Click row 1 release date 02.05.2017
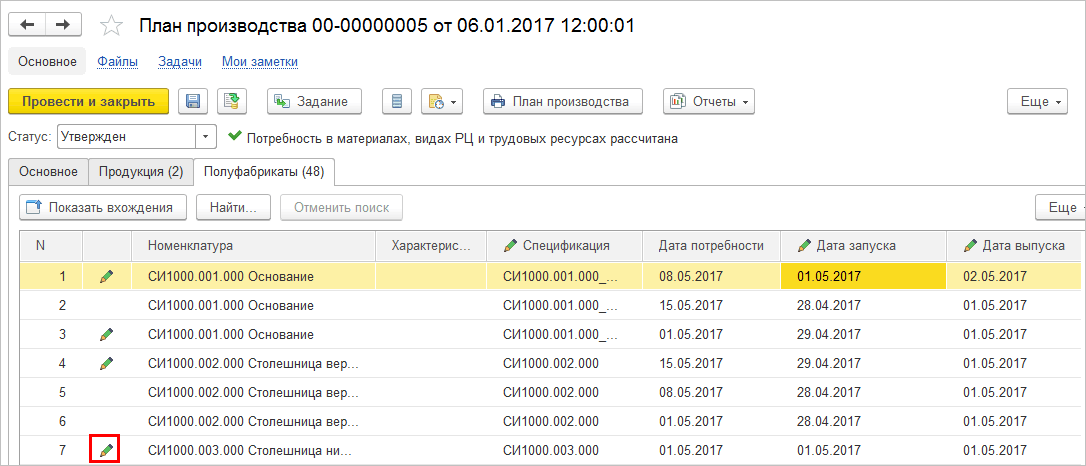The image size is (1086, 466). point(1014,276)
